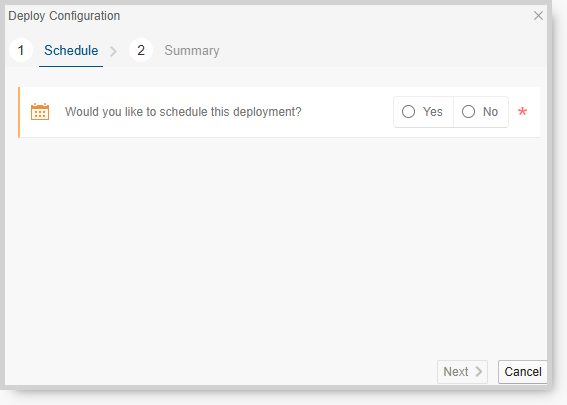Click the Deploy Configuration title text

click(64, 16)
